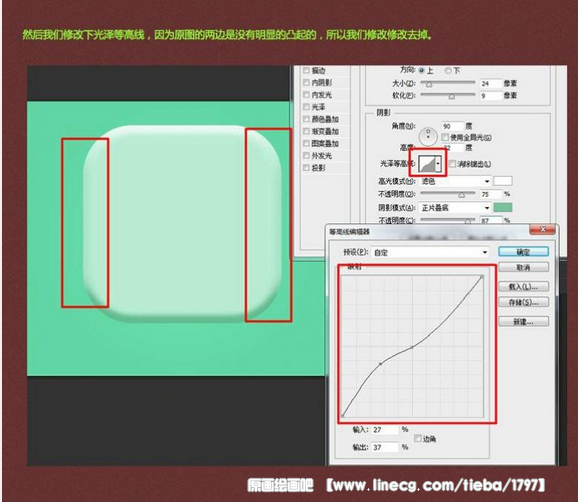Open the 阴影模式 dropdown set to 正片叠底

tap(455, 208)
